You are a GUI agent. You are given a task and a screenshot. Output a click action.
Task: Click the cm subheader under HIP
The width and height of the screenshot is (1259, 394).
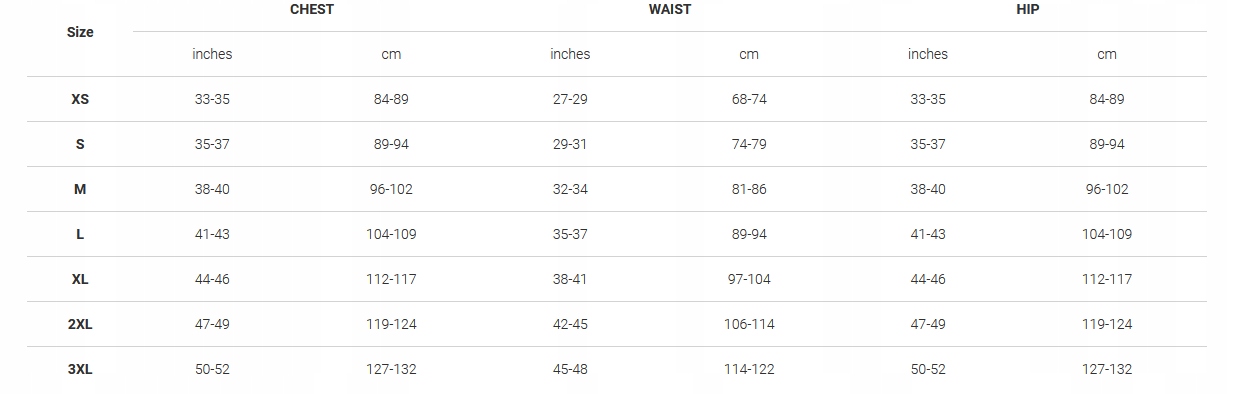(1107, 54)
